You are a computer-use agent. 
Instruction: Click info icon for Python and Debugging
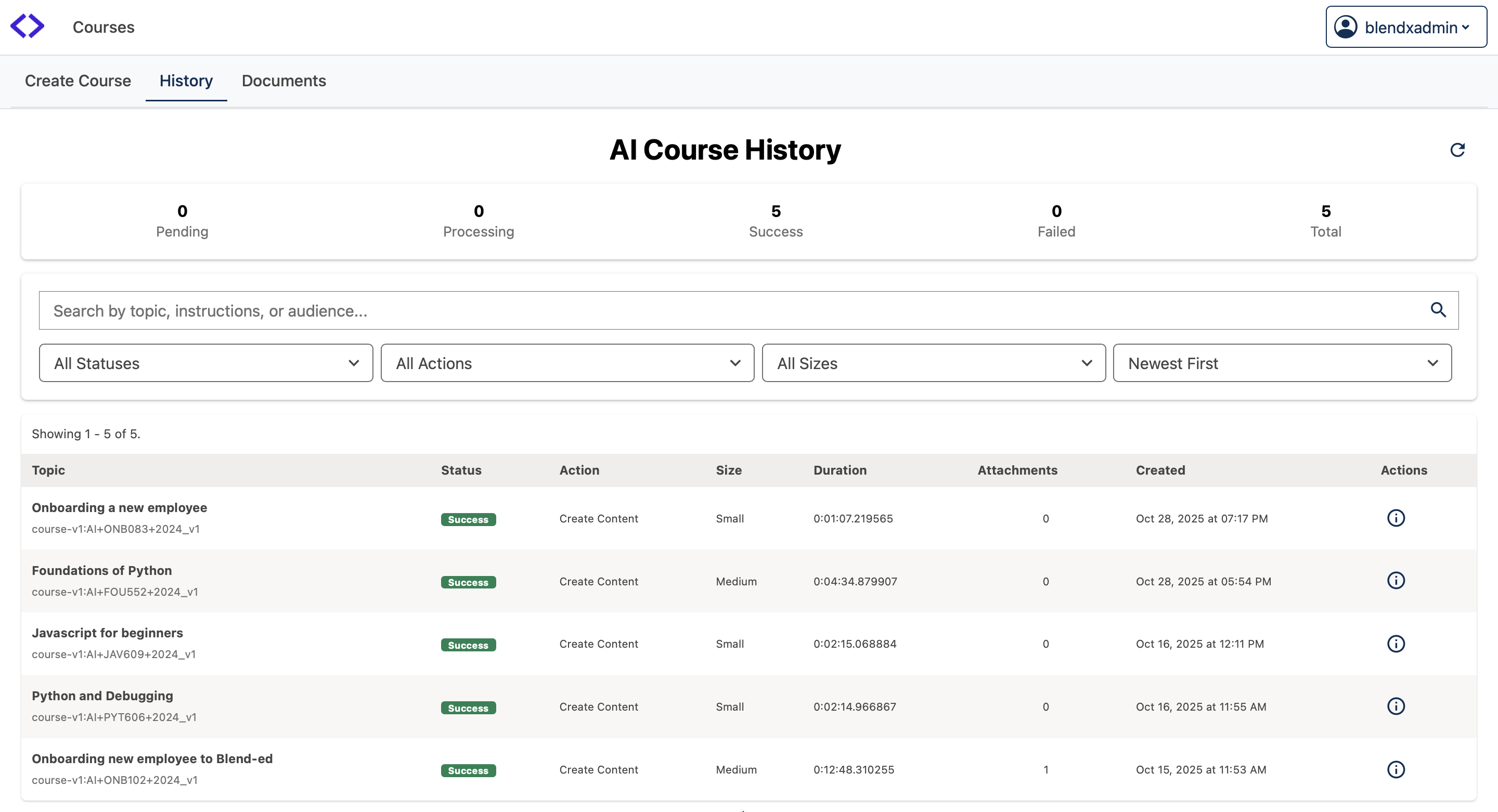pyautogui.click(x=1395, y=706)
